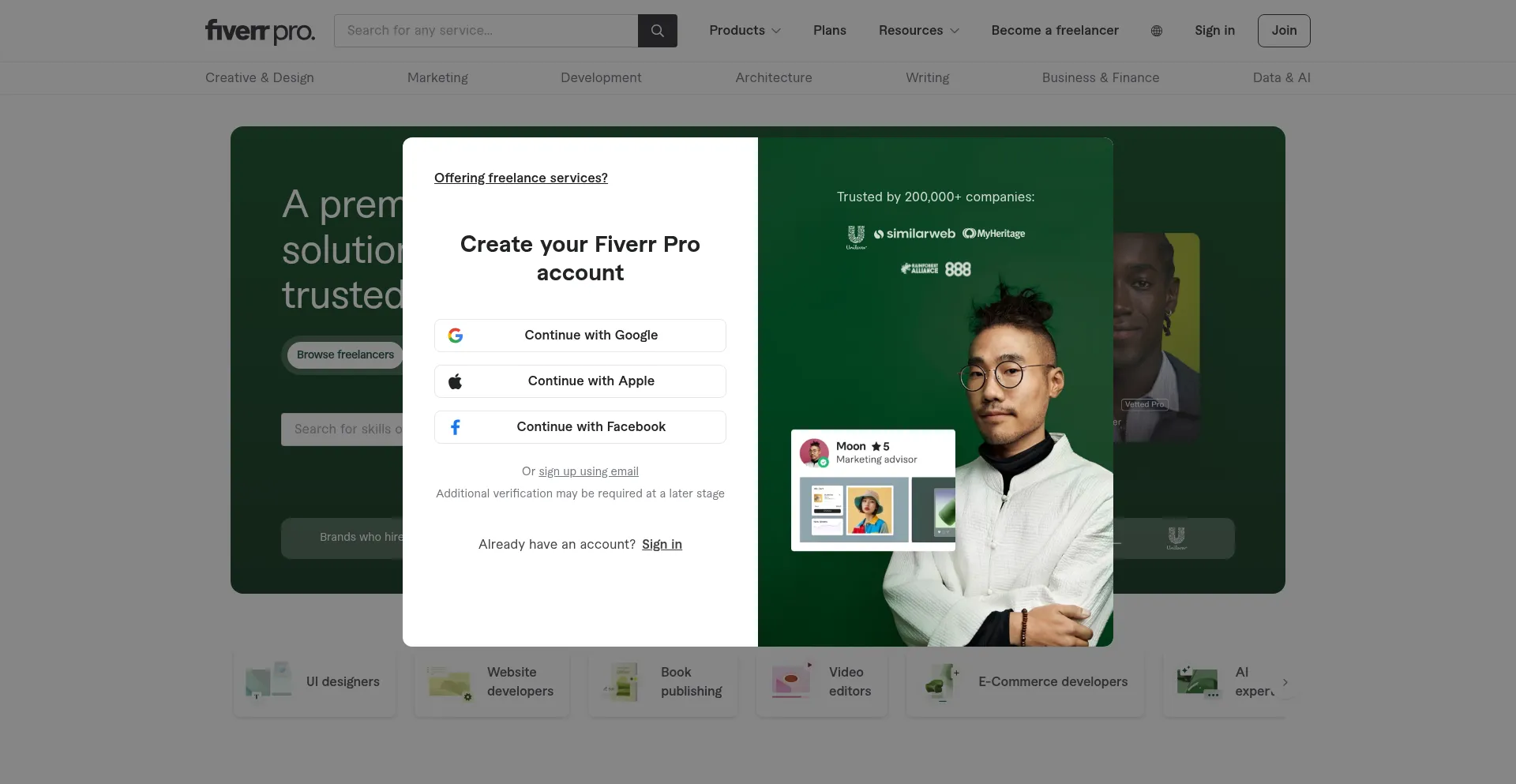
Task: Open the Website developers card
Action: click(492, 682)
